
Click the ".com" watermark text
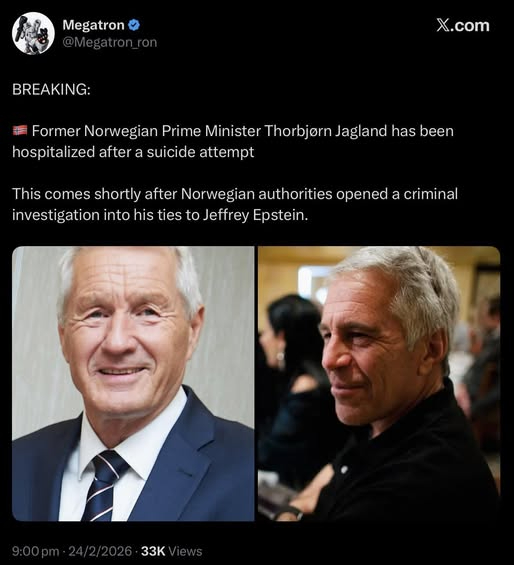[470, 25]
